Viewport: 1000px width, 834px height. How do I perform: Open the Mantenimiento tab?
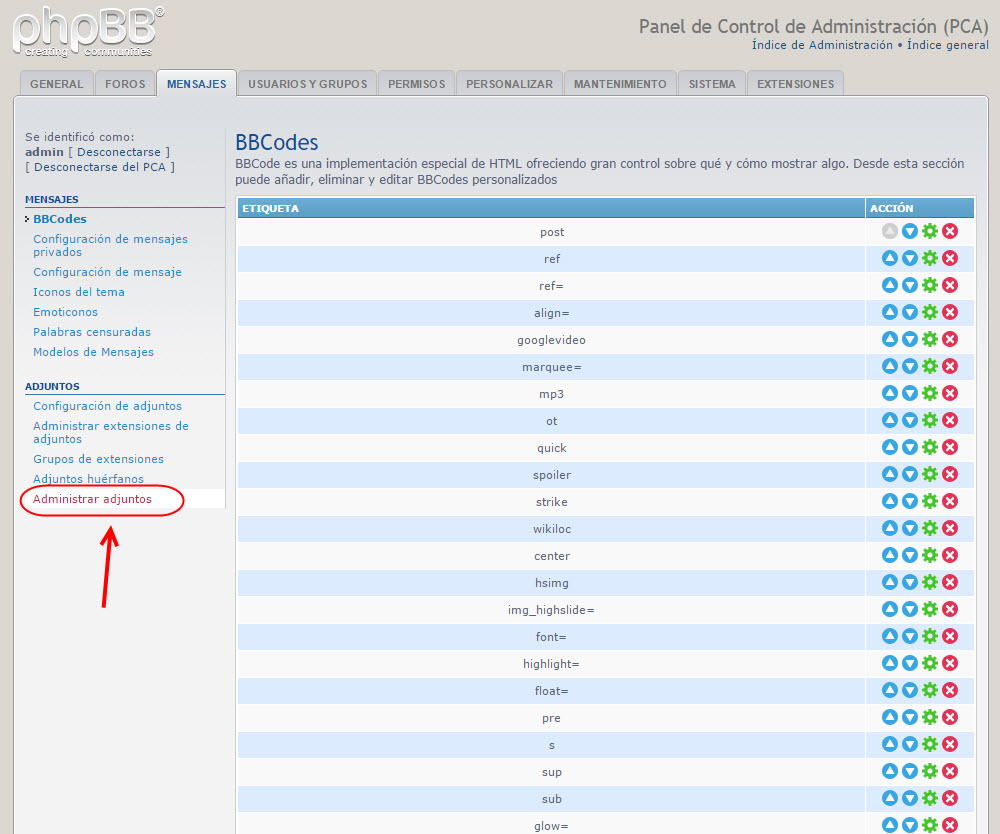point(620,84)
